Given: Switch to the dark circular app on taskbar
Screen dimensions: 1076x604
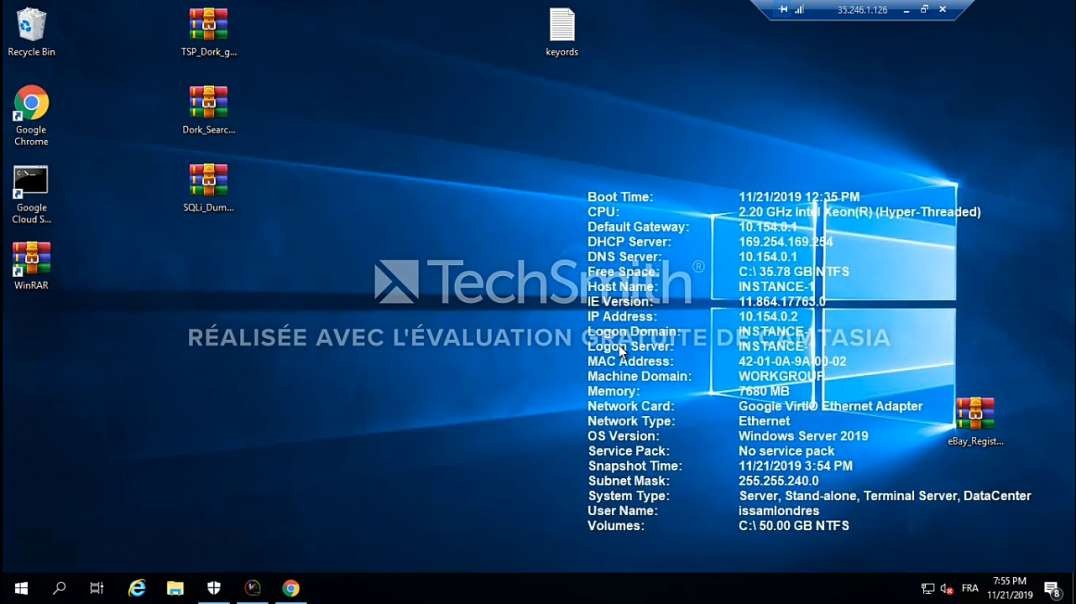Looking at the screenshot, I should [253, 588].
